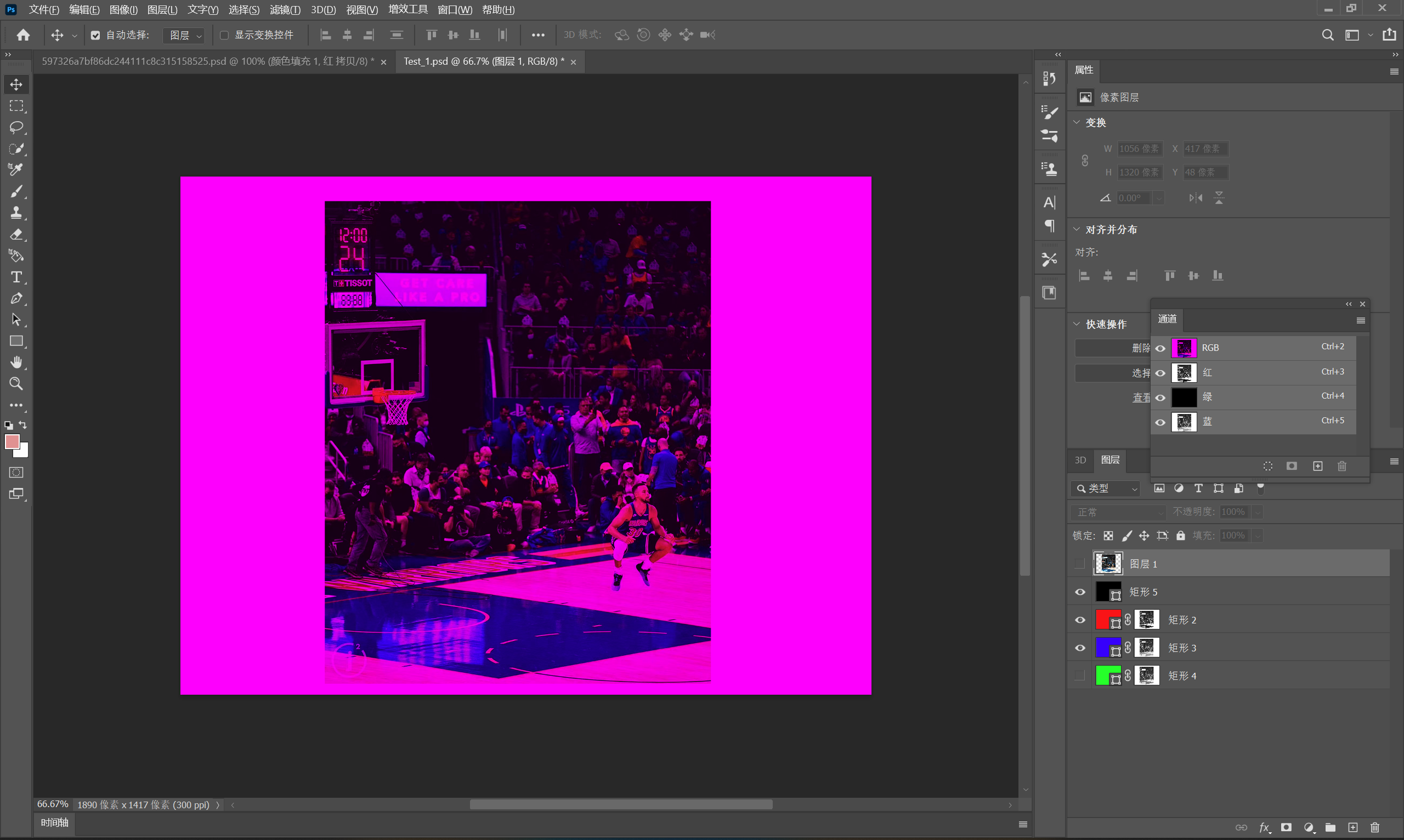This screenshot has height=840, width=1404.
Task: Toggle visibility of 绿 channel
Action: tap(1160, 398)
